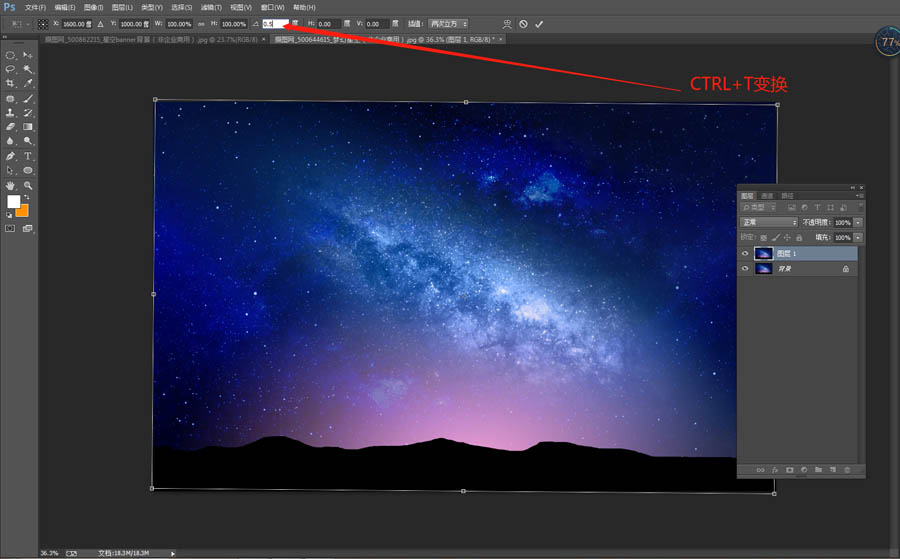Toggle lock transparent pixels
This screenshot has height=559, width=900.
(x=763, y=238)
